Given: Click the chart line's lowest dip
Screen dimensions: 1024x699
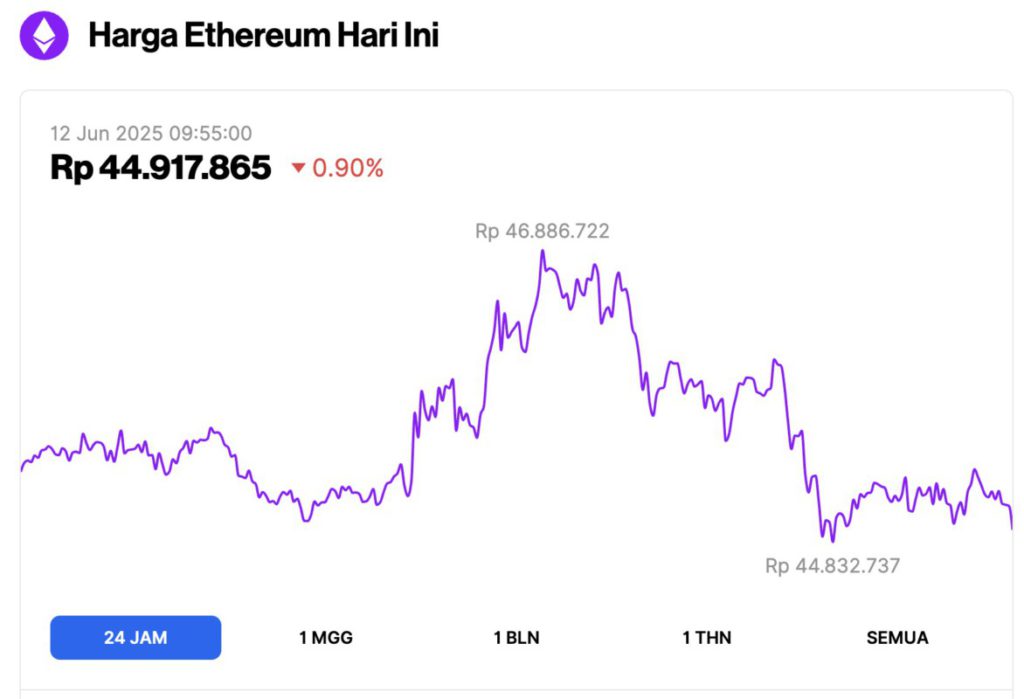Looking at the screenshot, I should (832, 540).
